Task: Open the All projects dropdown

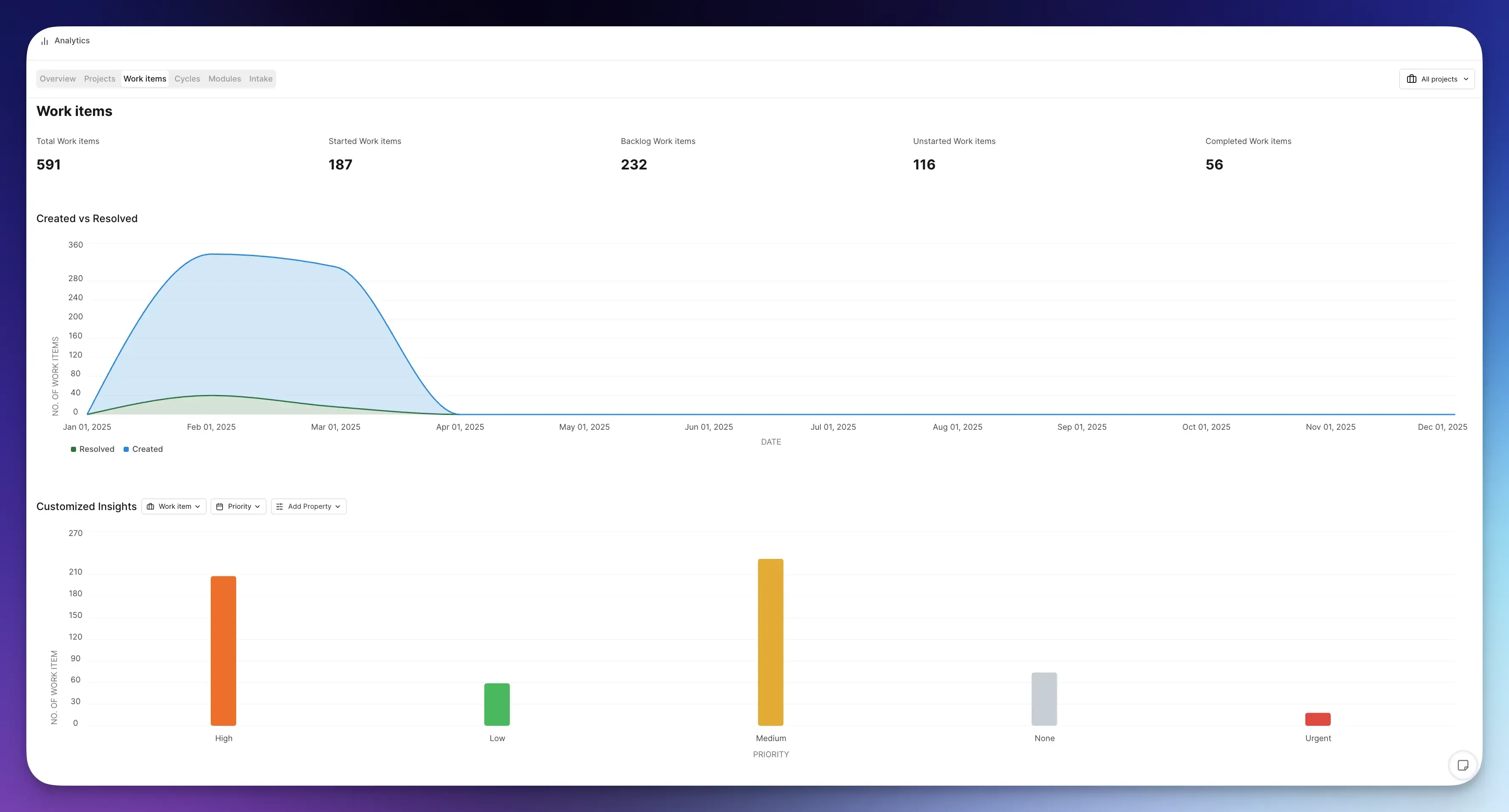Action: pos(1436,79)
